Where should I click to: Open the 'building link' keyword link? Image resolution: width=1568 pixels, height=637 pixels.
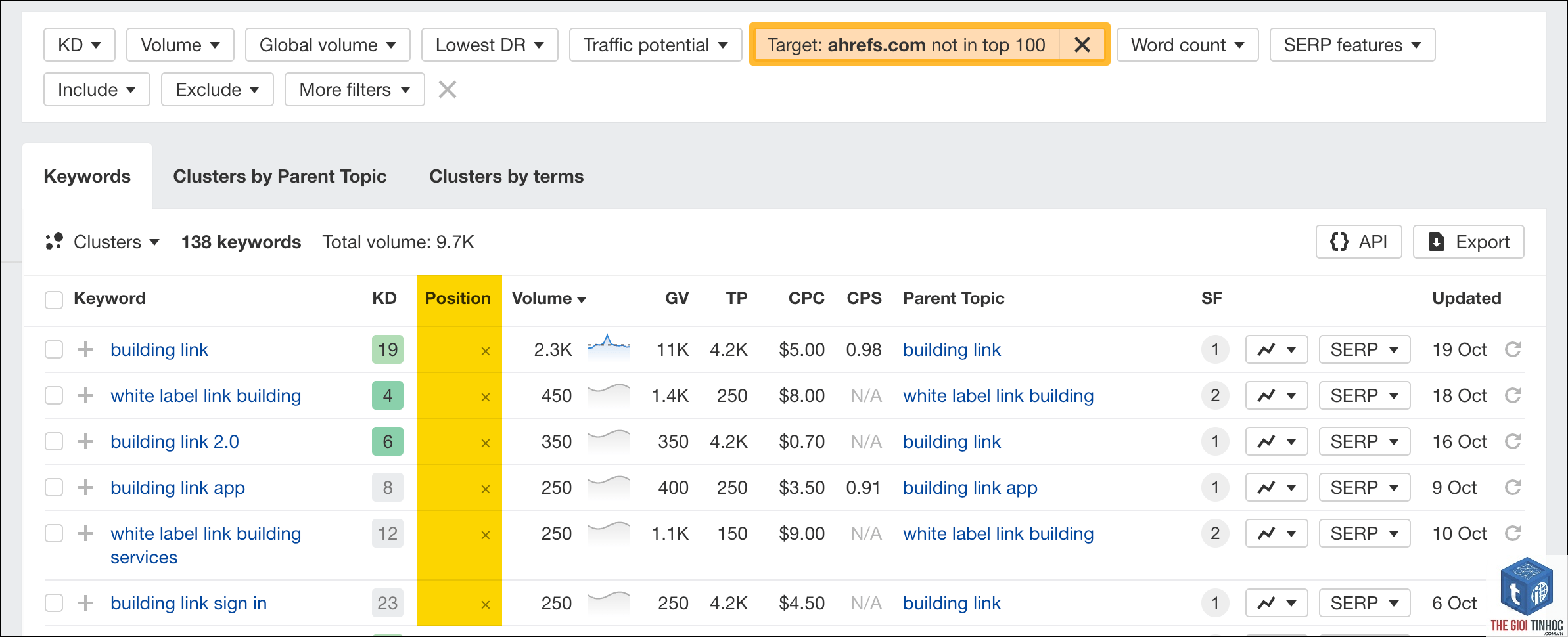(159, 349)
